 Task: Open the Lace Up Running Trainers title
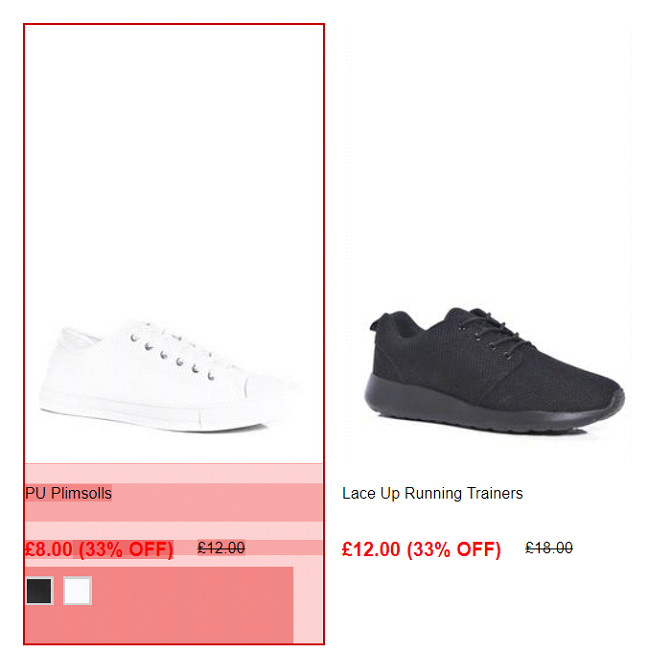(x=432, y=493)
